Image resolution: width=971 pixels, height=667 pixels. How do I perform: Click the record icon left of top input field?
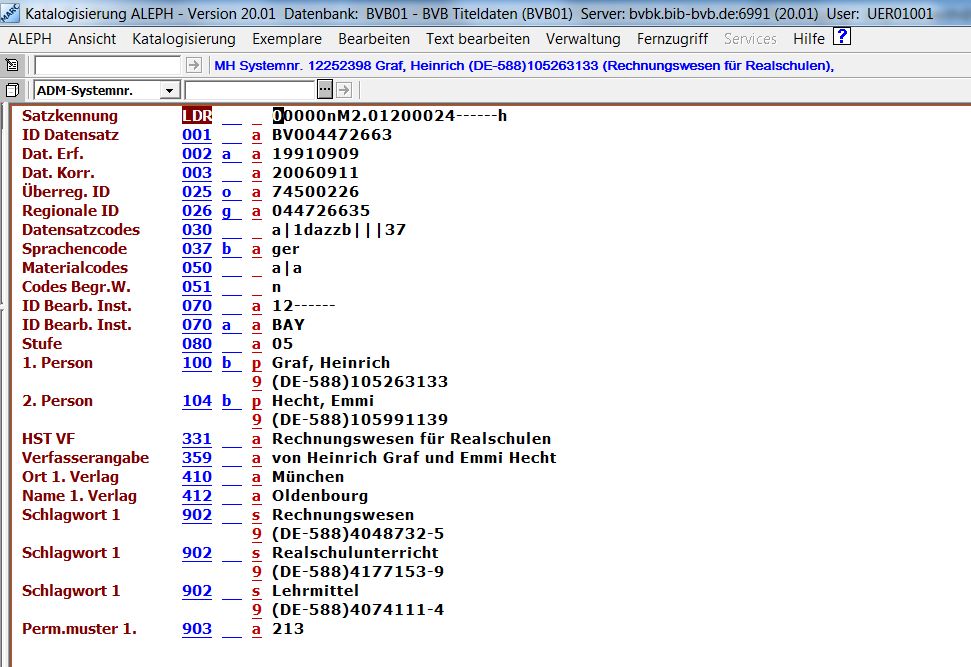tap(12, 65)
